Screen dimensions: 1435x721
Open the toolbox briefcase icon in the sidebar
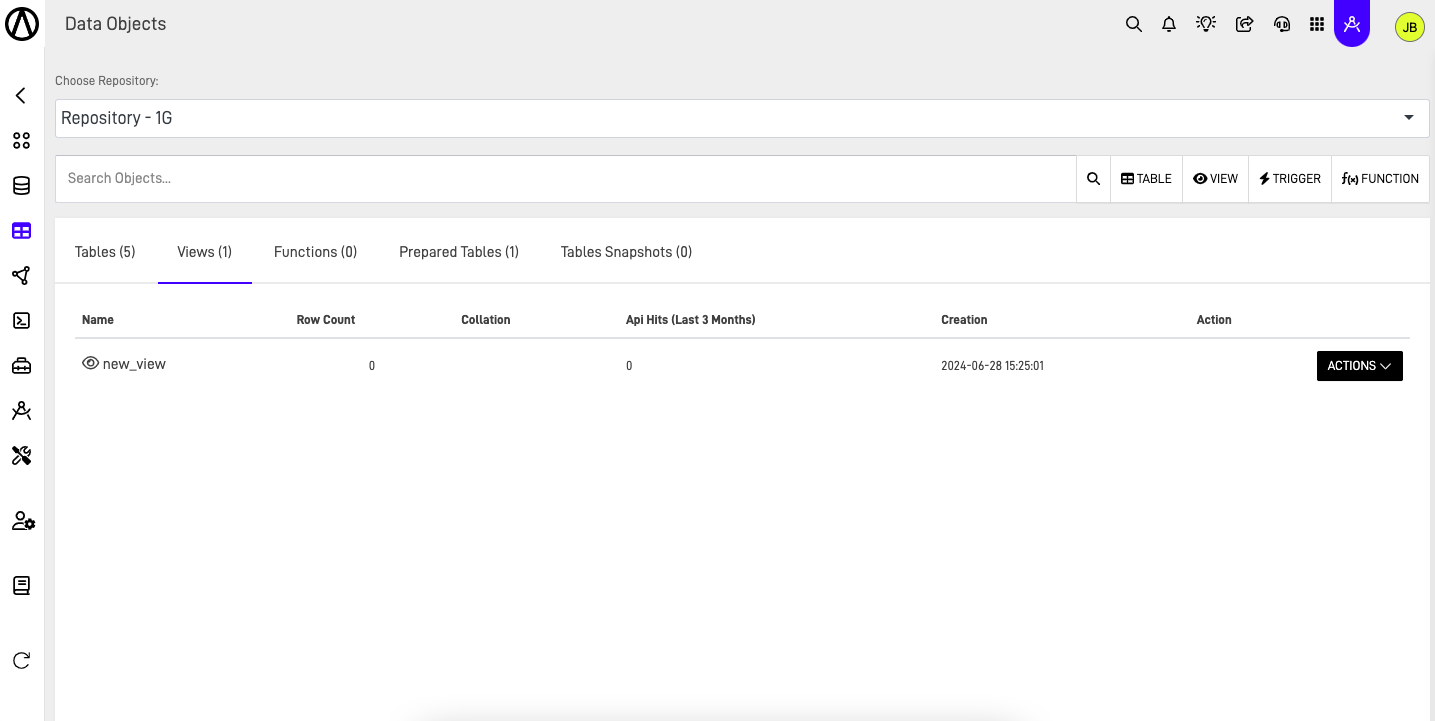point(21,366)
